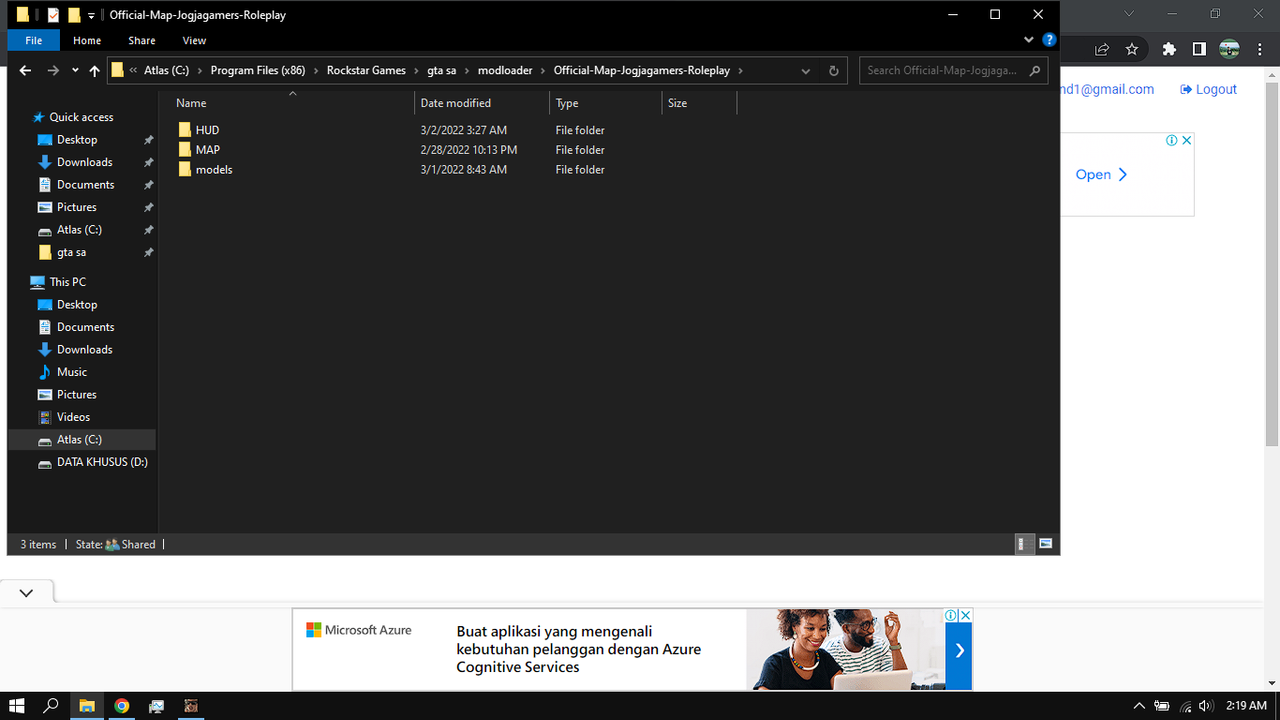Open Videos under This PC
This screenshot has height=720, width=1280.
pos(73,417)
